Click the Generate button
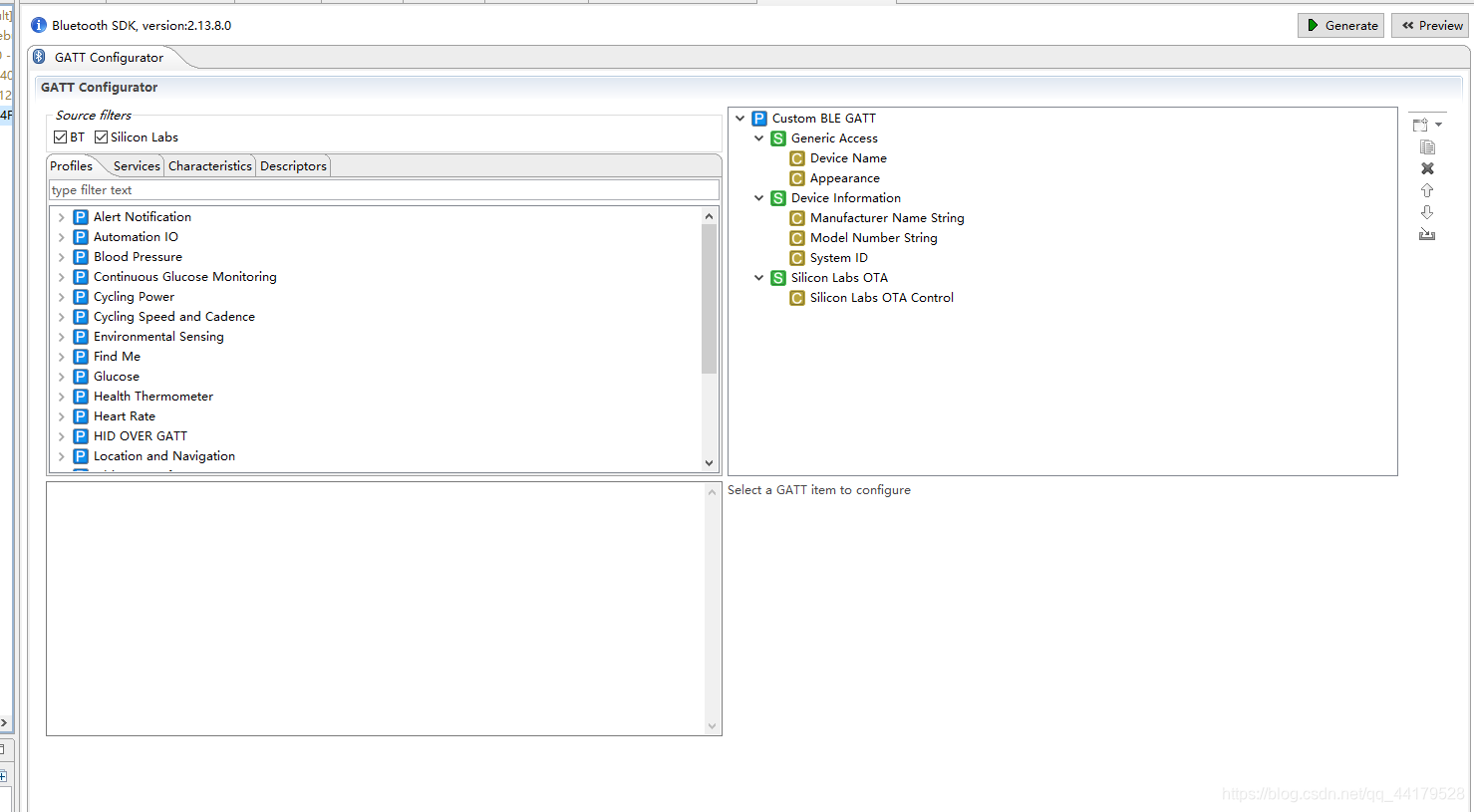The image size is (1474, 812). [1340, 25]
